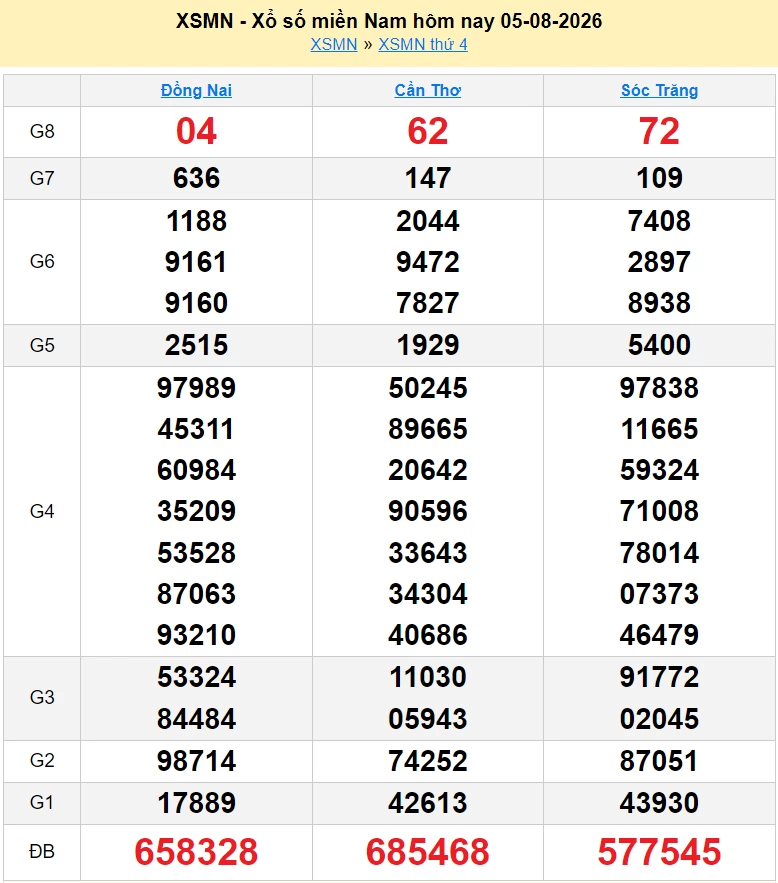Click G2 number 98714
This screenshot has width=778, height=883.
pyautogui.click(x=196, y=761)
